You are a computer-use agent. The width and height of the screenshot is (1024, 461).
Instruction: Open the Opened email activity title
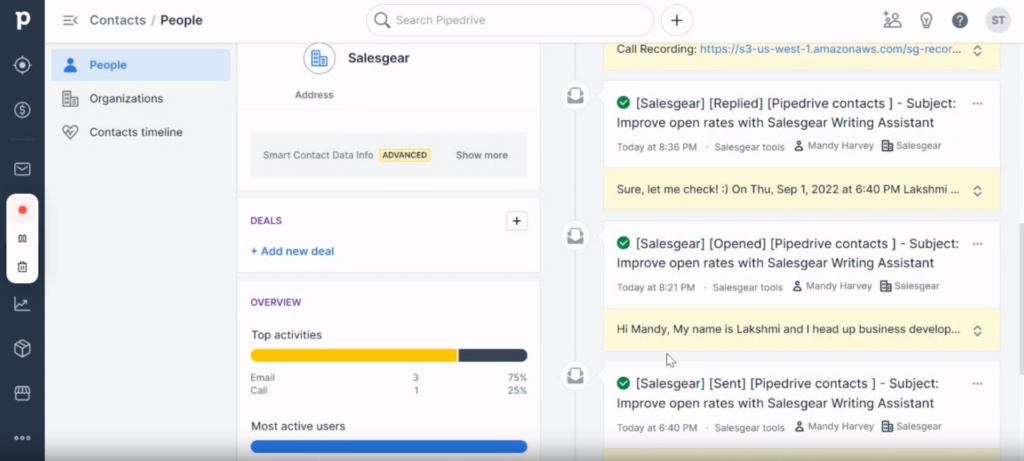click(x=788, y=253)
